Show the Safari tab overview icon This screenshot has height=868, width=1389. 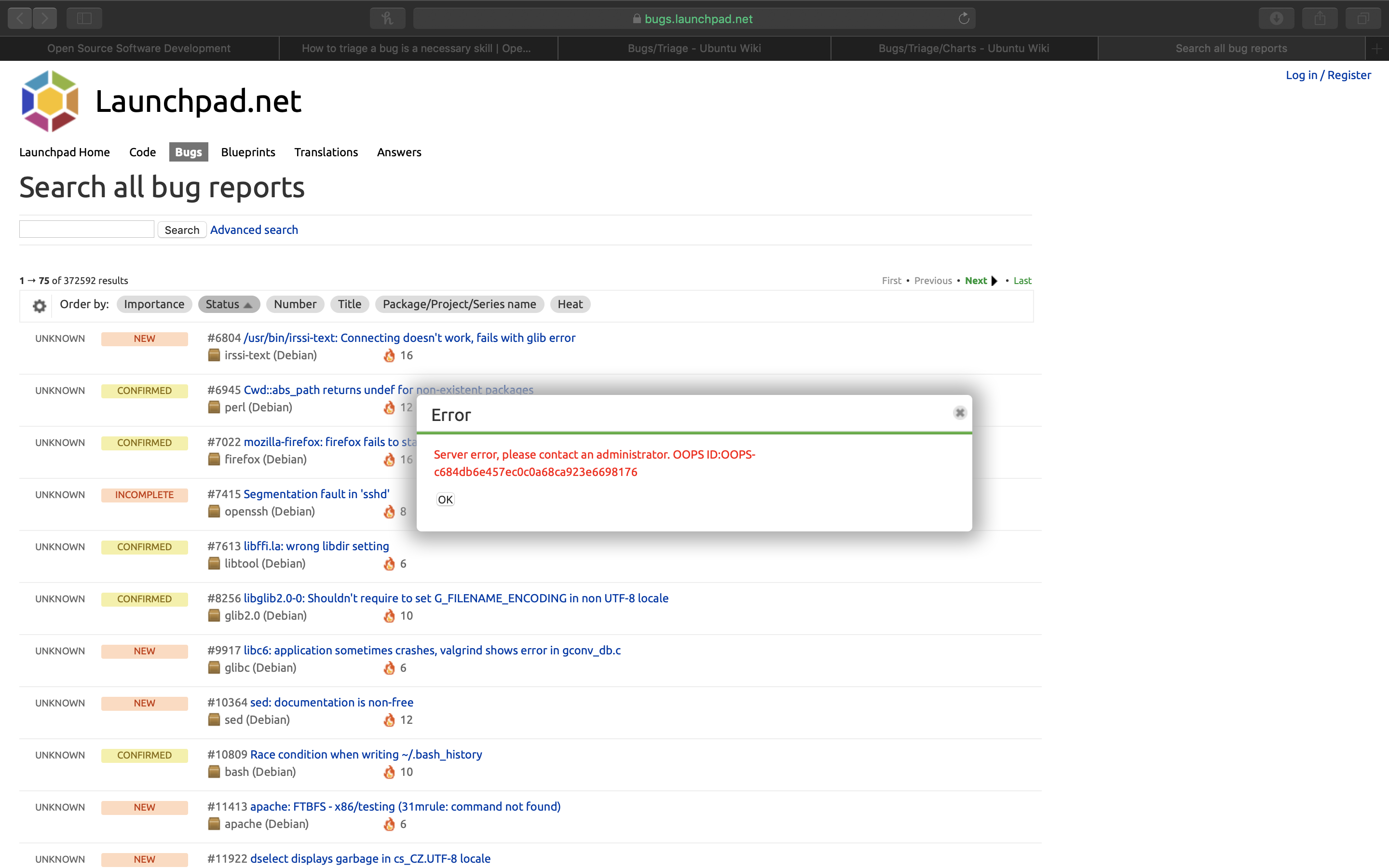1363,18
